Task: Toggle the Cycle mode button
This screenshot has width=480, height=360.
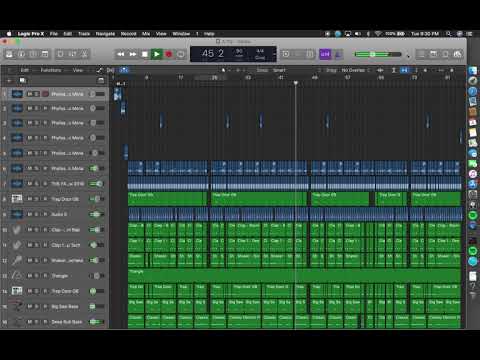Action: [181, 54]
